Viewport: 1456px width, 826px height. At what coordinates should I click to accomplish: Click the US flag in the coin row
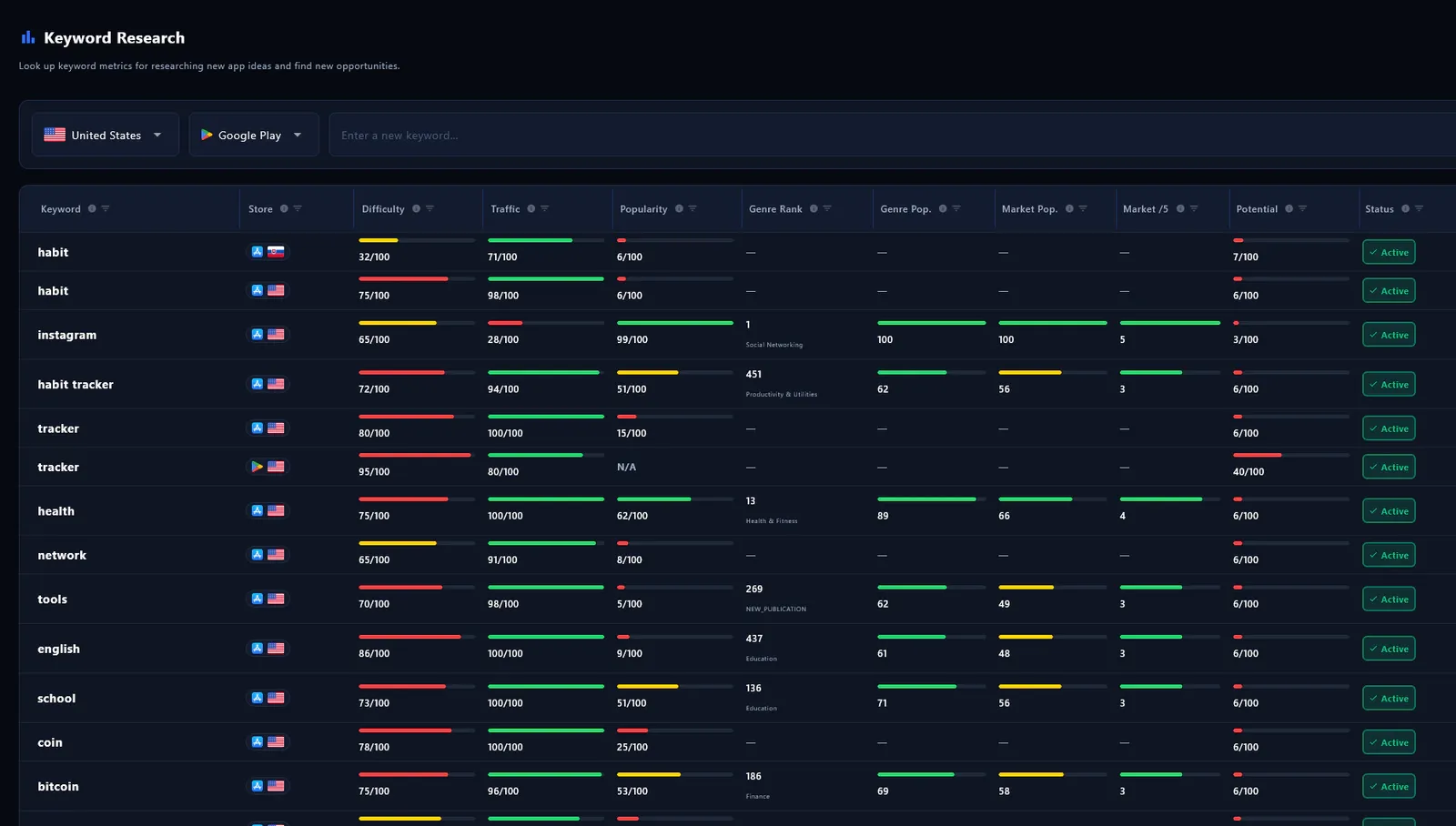pyautogui.click(x=276, y=742)
